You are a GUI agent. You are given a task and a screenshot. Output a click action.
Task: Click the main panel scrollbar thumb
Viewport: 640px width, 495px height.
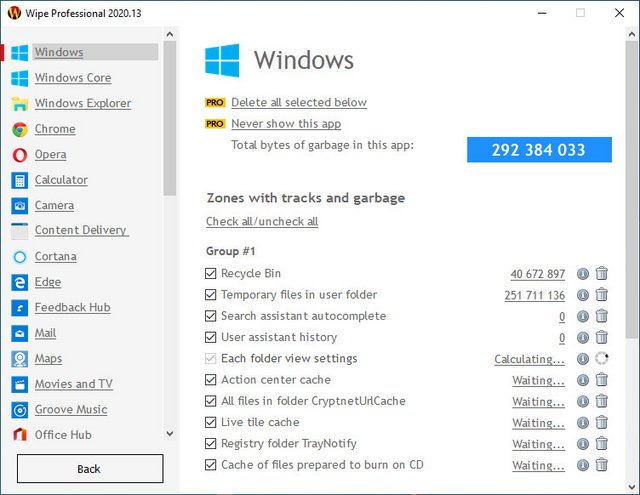pyautogui.click(x=632, y=189)
